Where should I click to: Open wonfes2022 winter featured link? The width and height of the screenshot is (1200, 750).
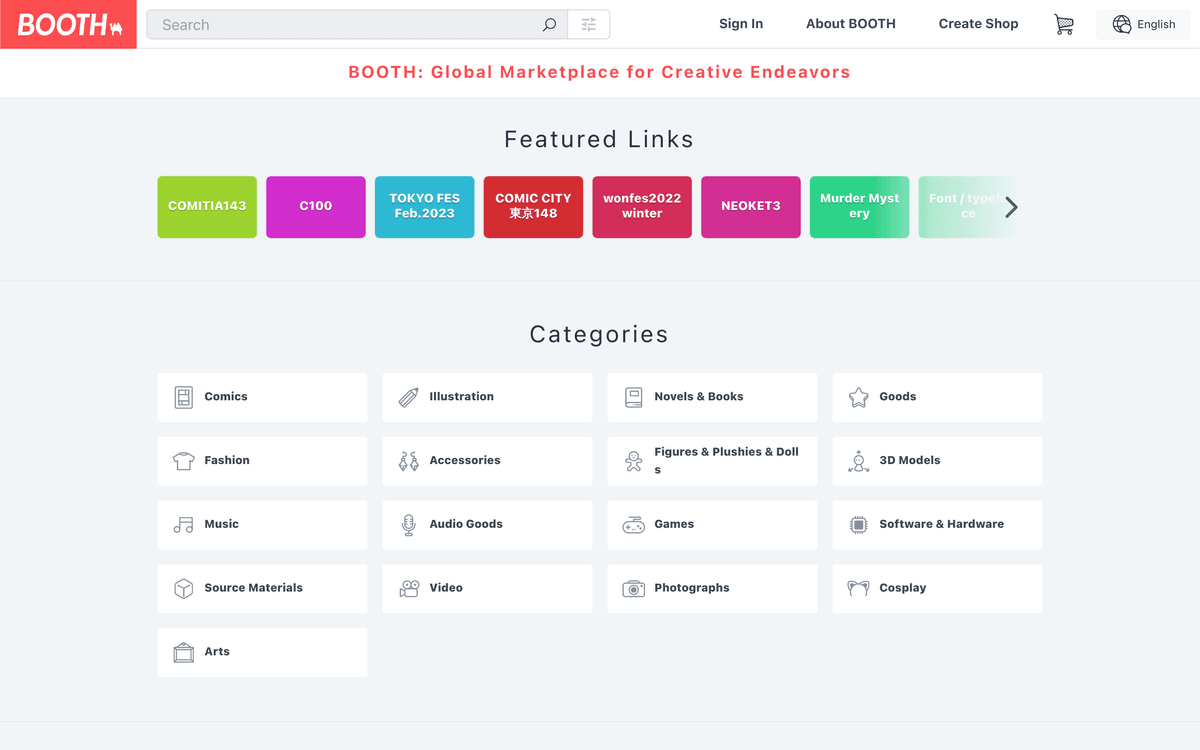coord(642,207)
